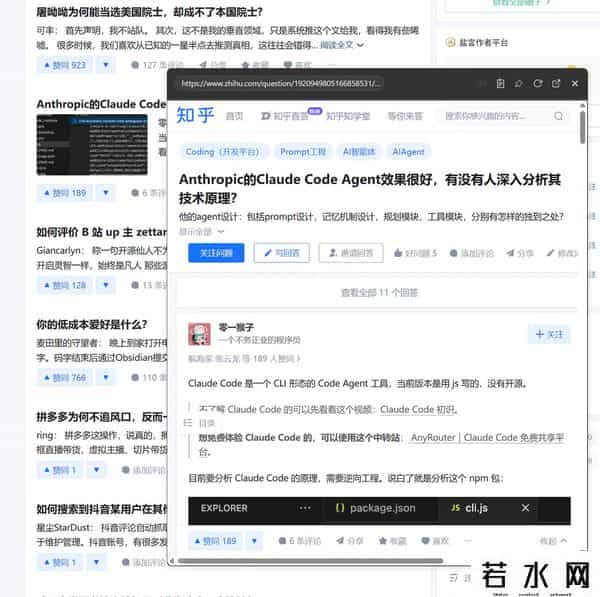Screen dimensions: 600x597
Task: Open the 首页 nav item in popup
Action: point(234,116)
